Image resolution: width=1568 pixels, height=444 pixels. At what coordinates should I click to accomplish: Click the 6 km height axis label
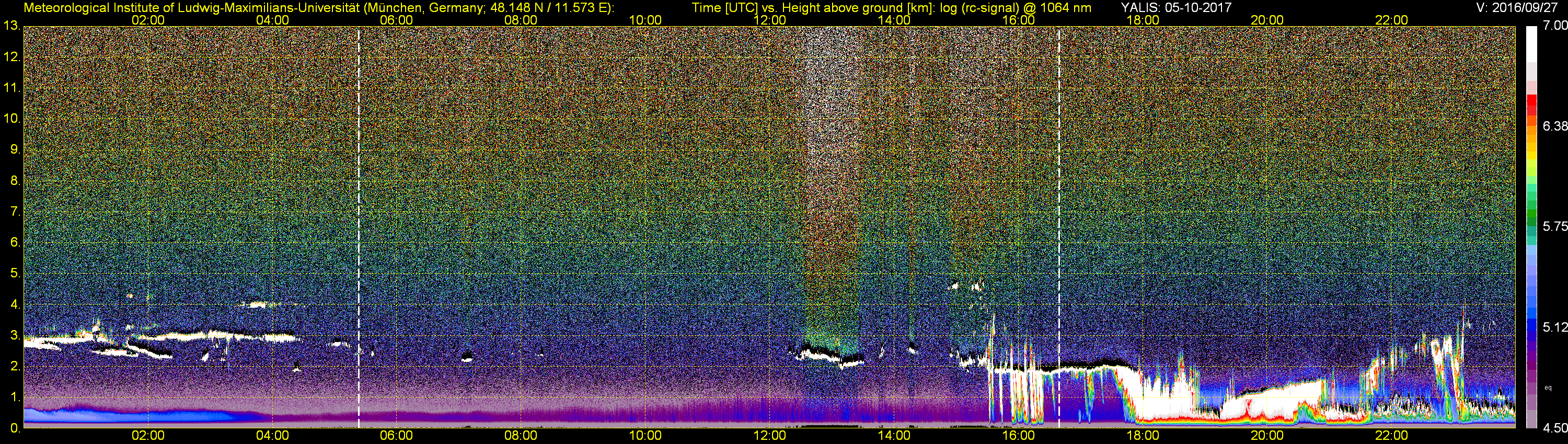tap(15, 242)
